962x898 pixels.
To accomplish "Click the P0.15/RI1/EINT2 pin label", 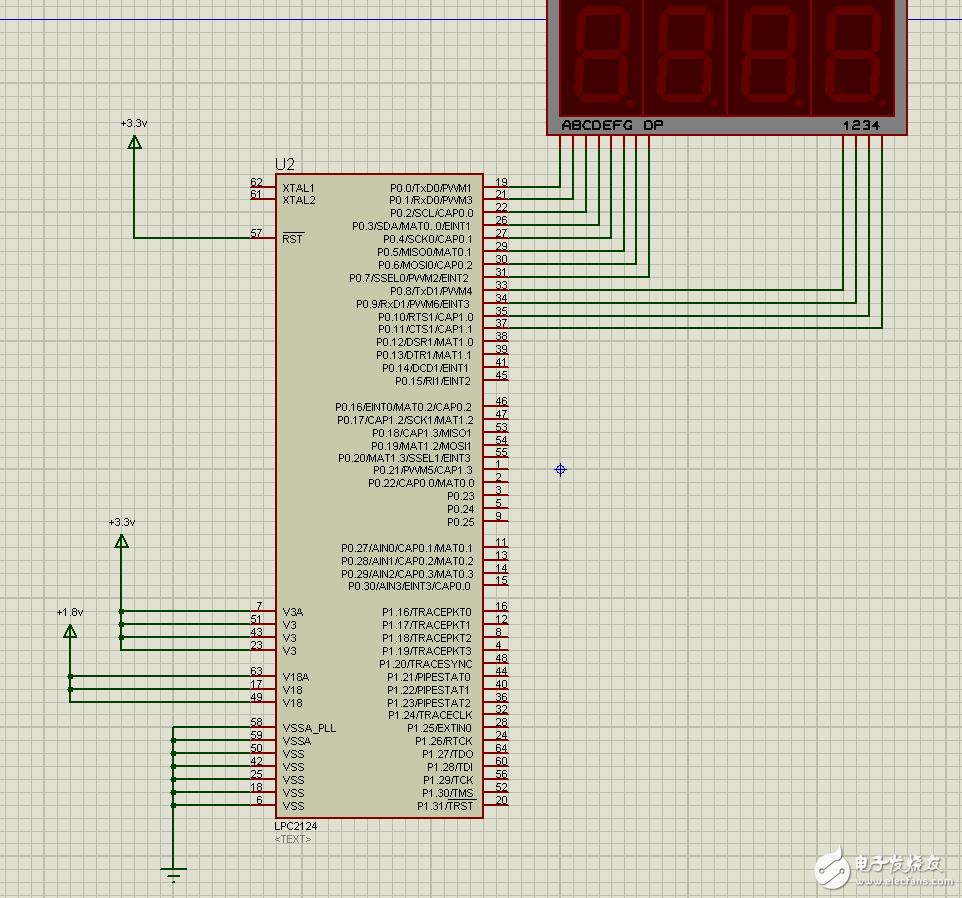I will [433, 382].
